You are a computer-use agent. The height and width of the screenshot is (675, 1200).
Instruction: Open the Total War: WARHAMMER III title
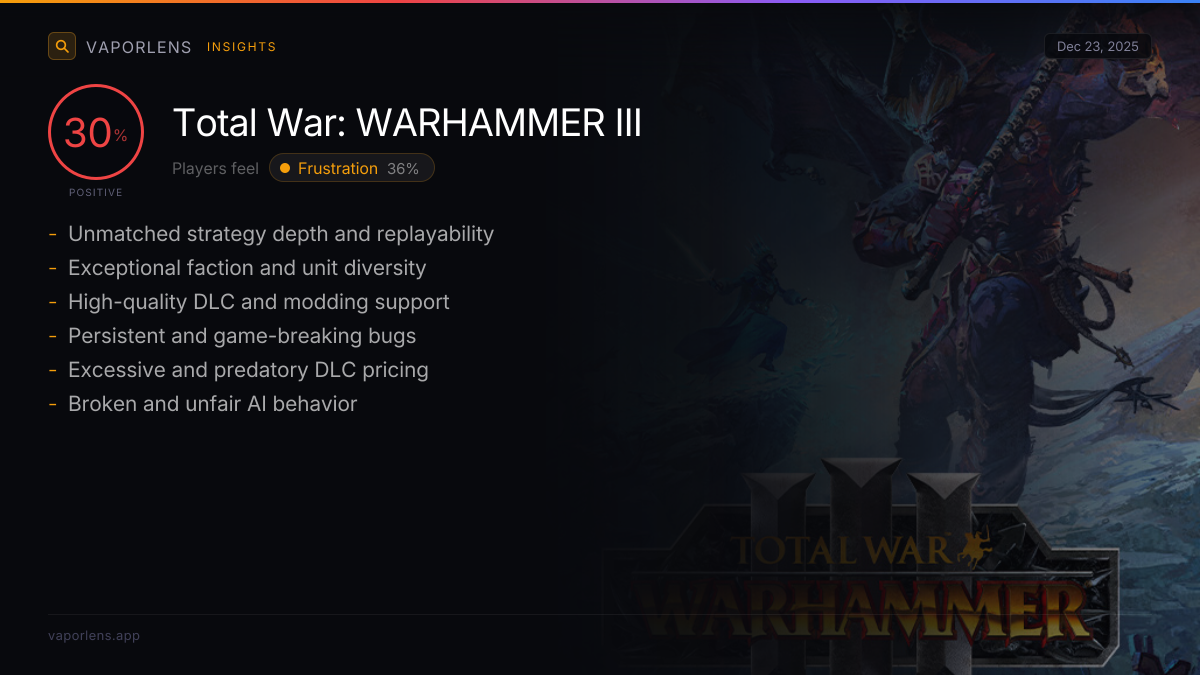[x=407, y=123]
